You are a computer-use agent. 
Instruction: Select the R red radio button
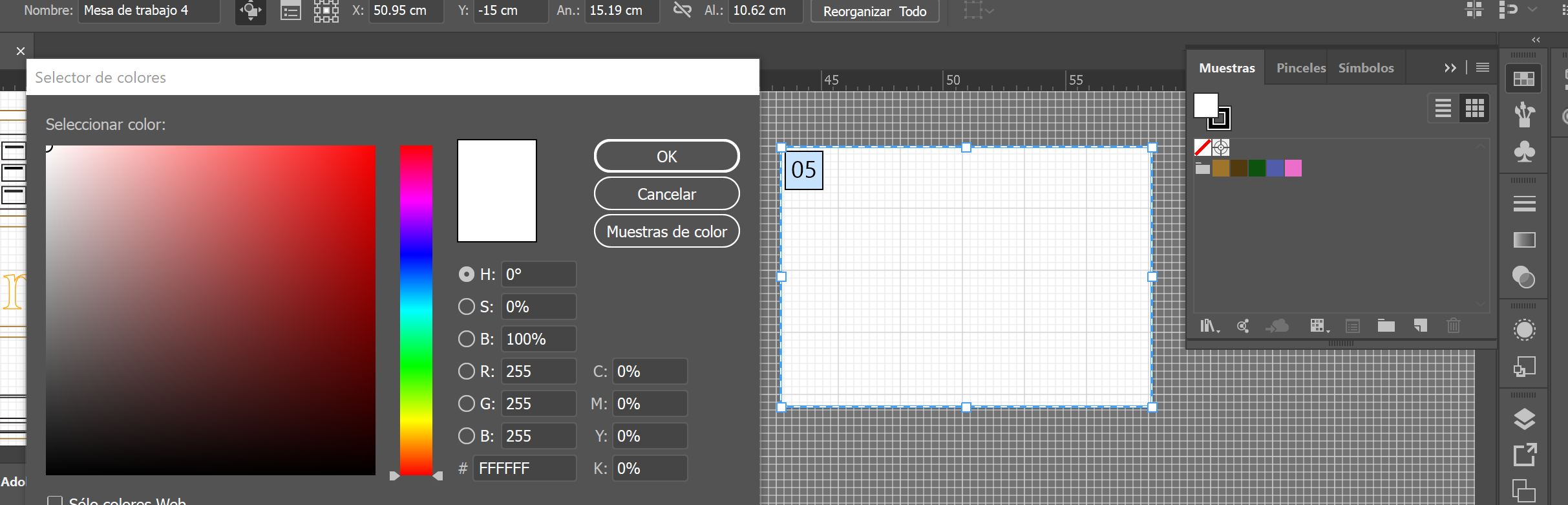466,371
